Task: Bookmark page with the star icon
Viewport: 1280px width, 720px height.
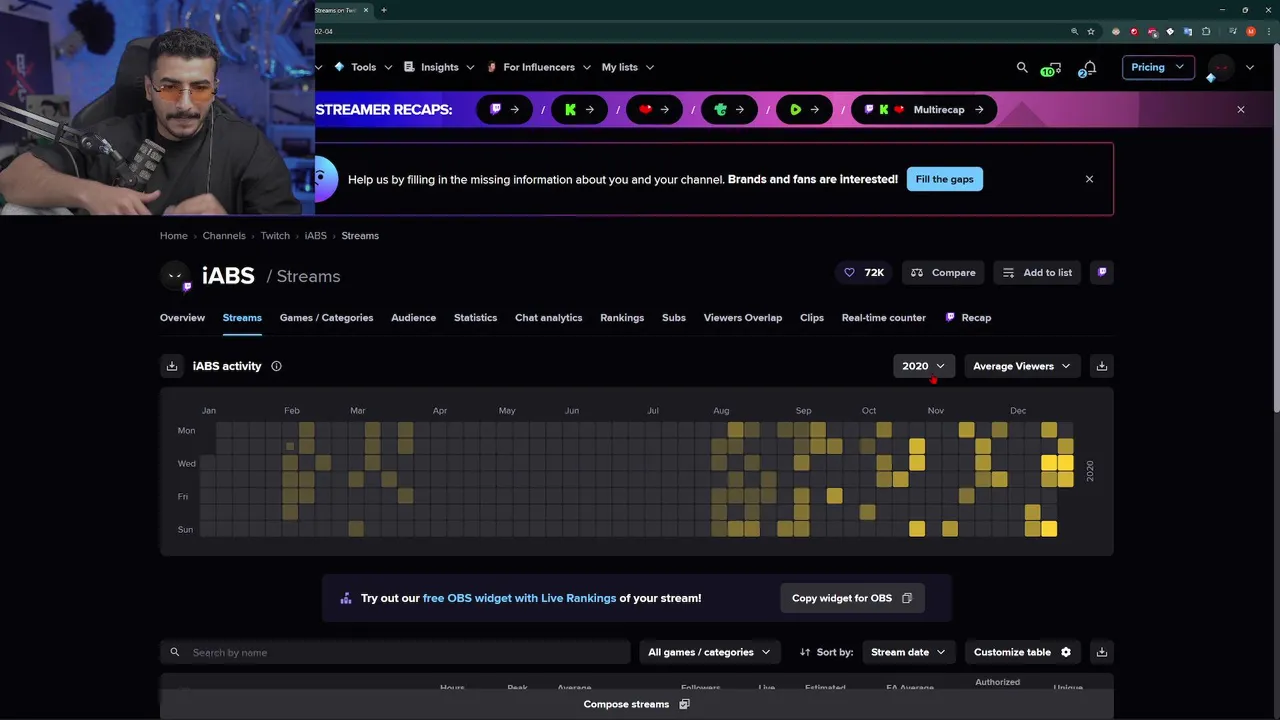Action: (1091, 31)
